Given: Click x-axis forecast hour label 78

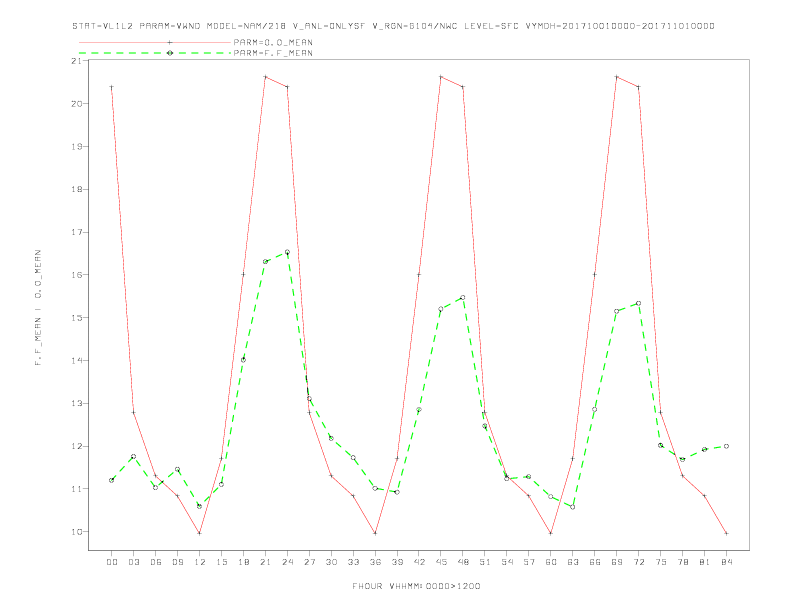Looking at the screenshot, I should click(x=682, y=562).
